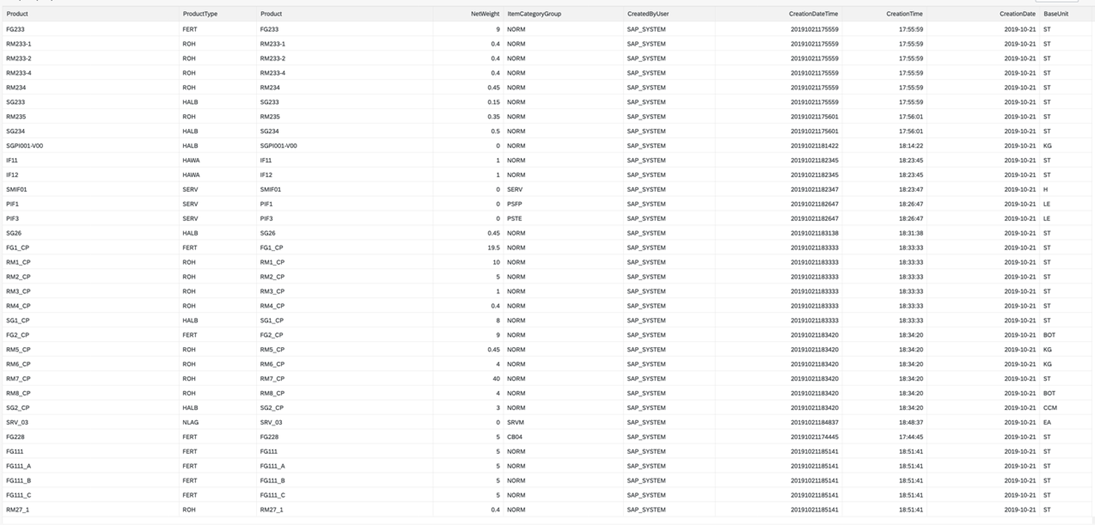Click the CCM base unit cell
Image resolution: width=1095 pixels, height=525 pixels.
[1049, 408]
